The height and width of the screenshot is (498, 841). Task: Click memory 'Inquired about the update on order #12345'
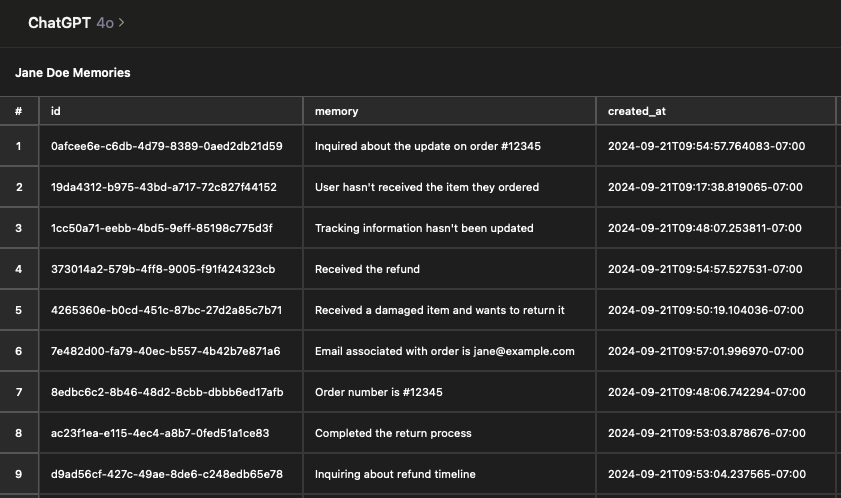click(427, 146)
